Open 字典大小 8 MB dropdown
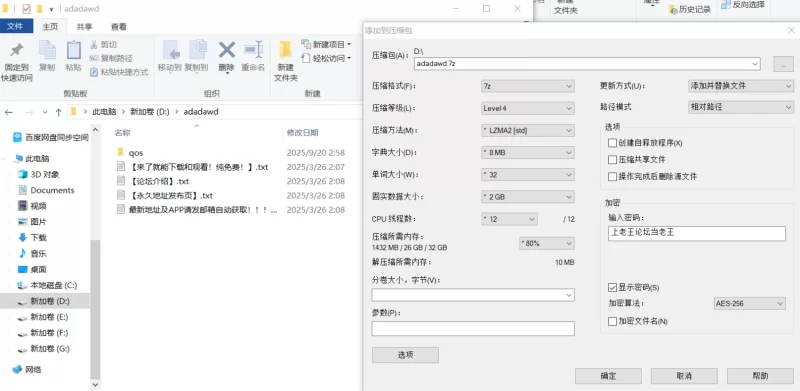 [x=528, y=153]
